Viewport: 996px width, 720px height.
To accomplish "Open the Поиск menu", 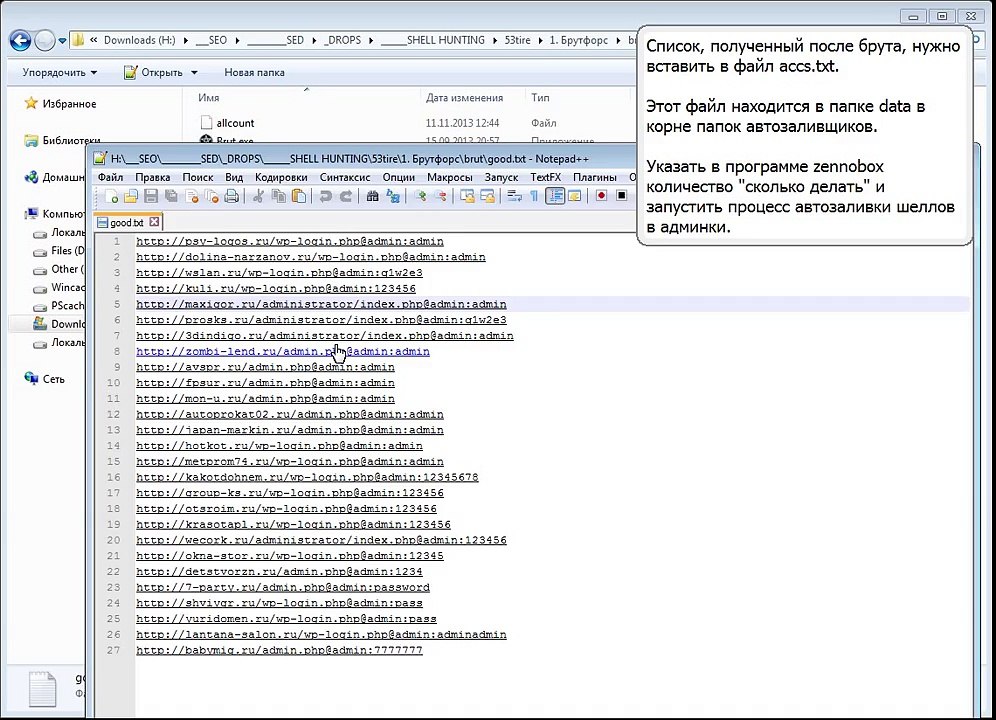I will point(198,177).
